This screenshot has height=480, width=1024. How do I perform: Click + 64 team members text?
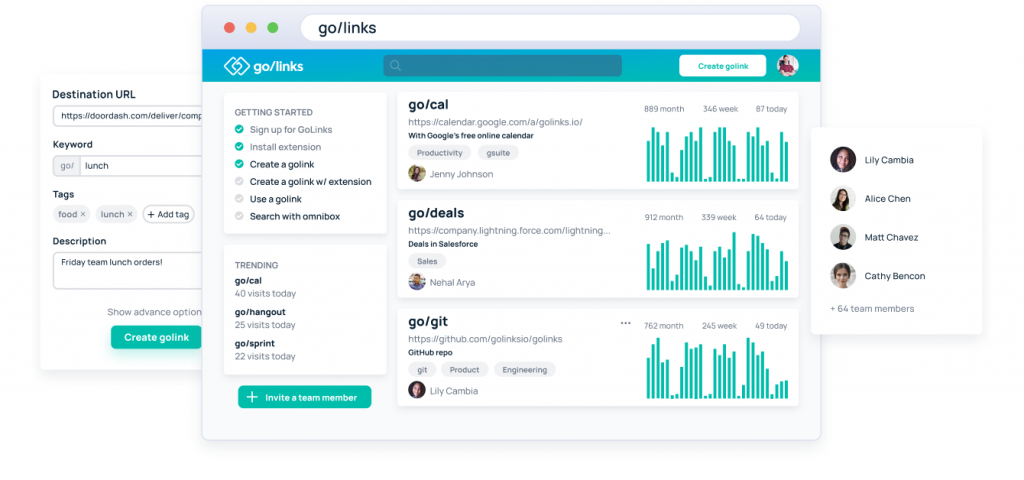tap(872, 309)
